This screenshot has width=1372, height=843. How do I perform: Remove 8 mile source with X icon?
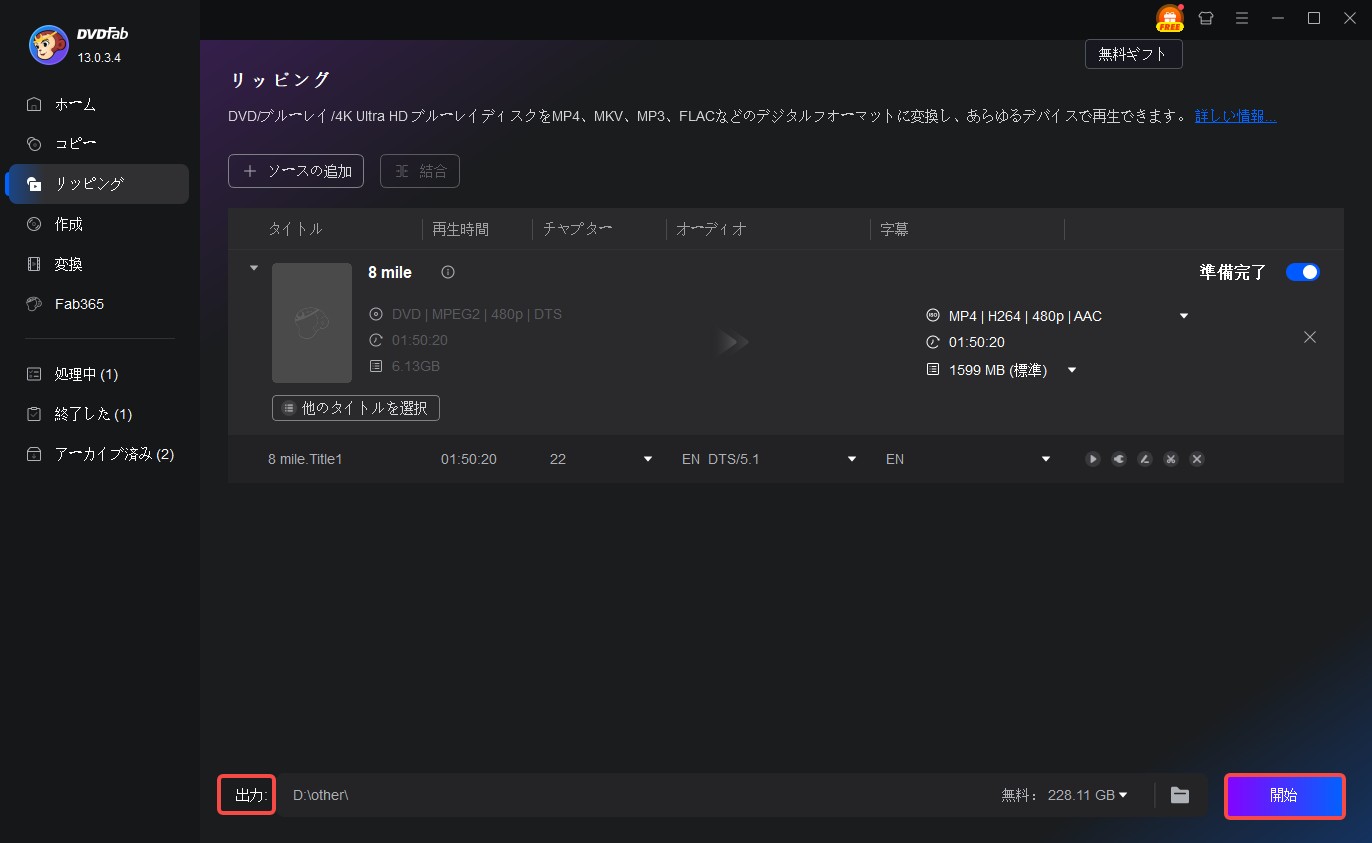pos(1310,338)
